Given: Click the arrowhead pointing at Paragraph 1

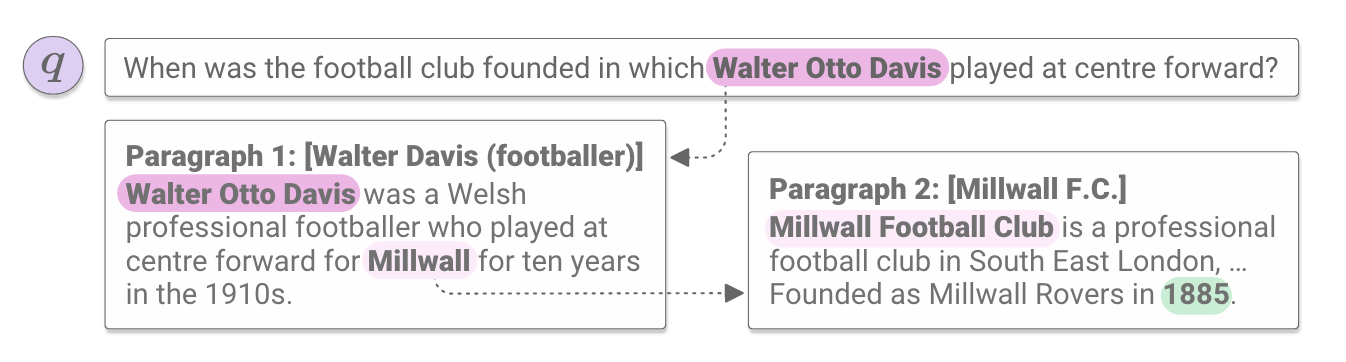Looking at the screenshot, I should (681, 157).
